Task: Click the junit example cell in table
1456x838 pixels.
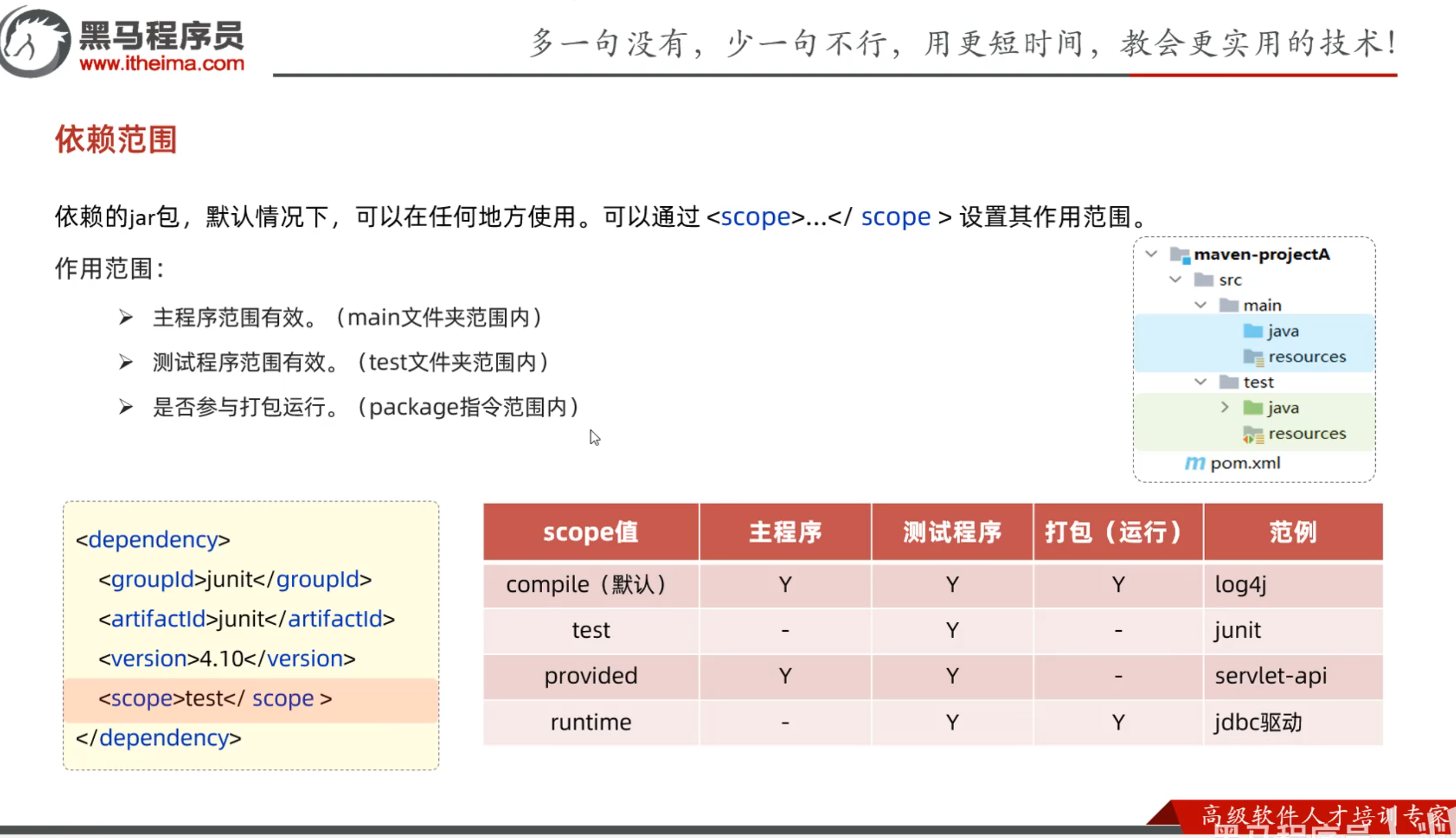Action: 1293,630
